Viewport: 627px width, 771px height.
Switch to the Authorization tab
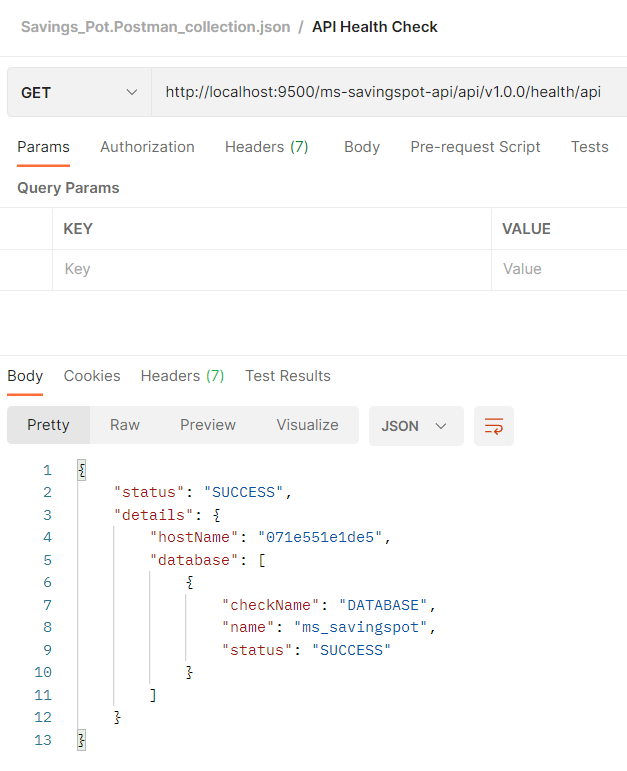coord(147,147)
